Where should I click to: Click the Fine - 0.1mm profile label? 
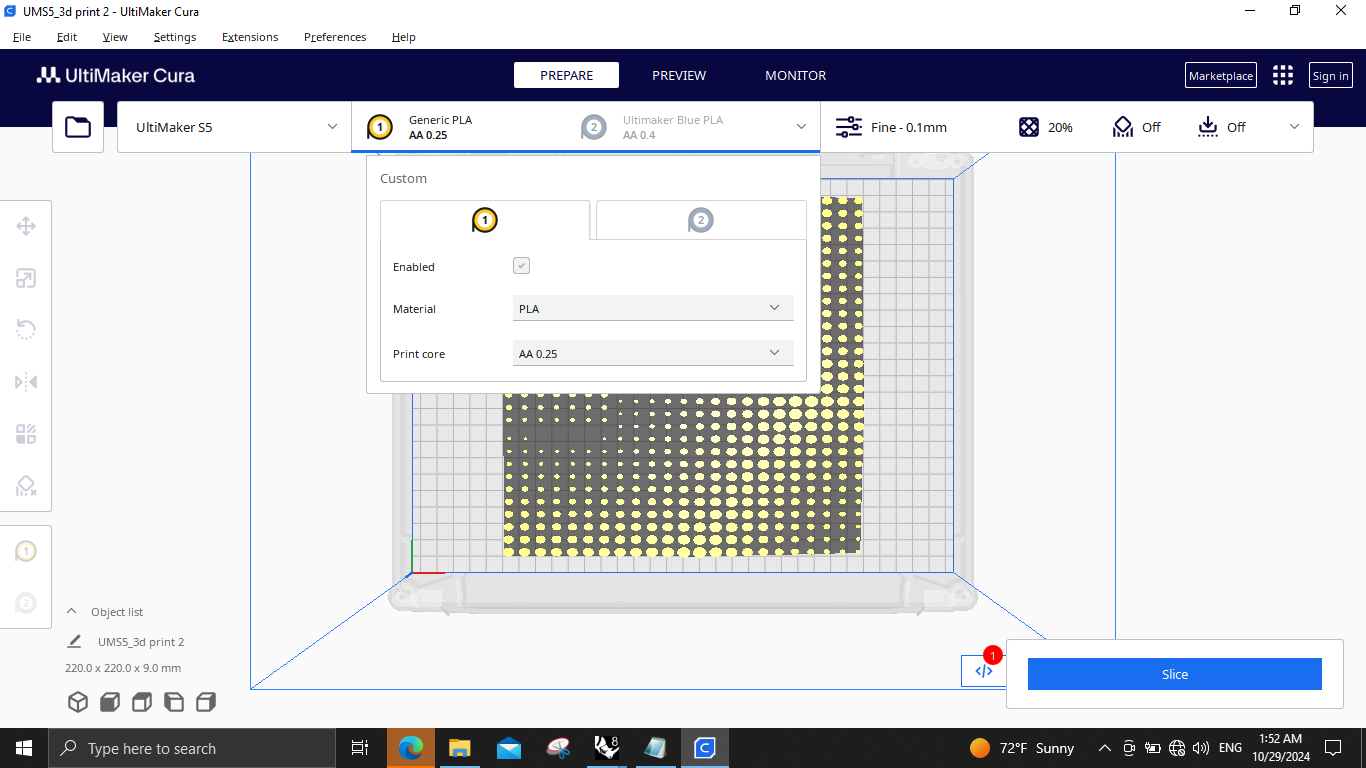(x=909, y=127)
